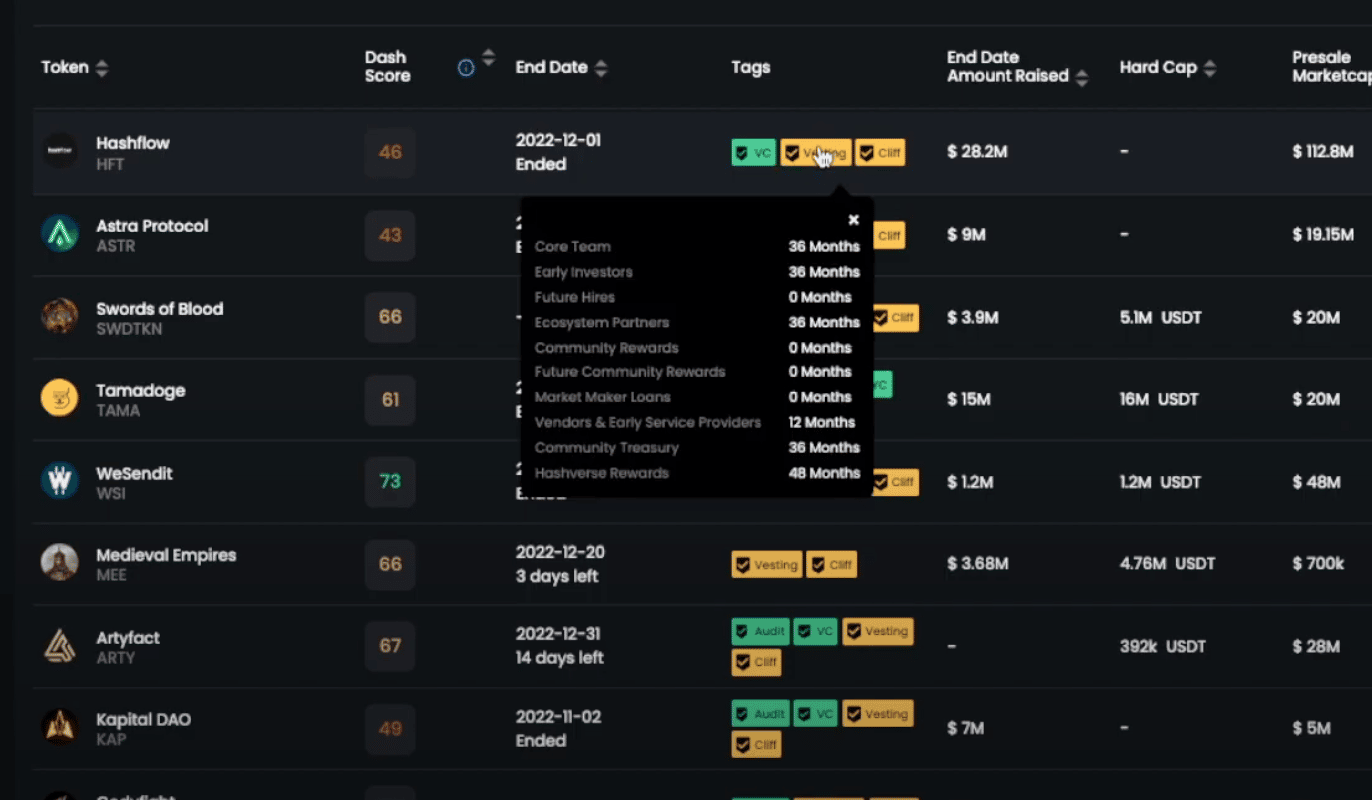This screenshot has height=800, width=1372.
Task: Select the '$ 3.68M' amount raised cell
Action: [978, 564]
